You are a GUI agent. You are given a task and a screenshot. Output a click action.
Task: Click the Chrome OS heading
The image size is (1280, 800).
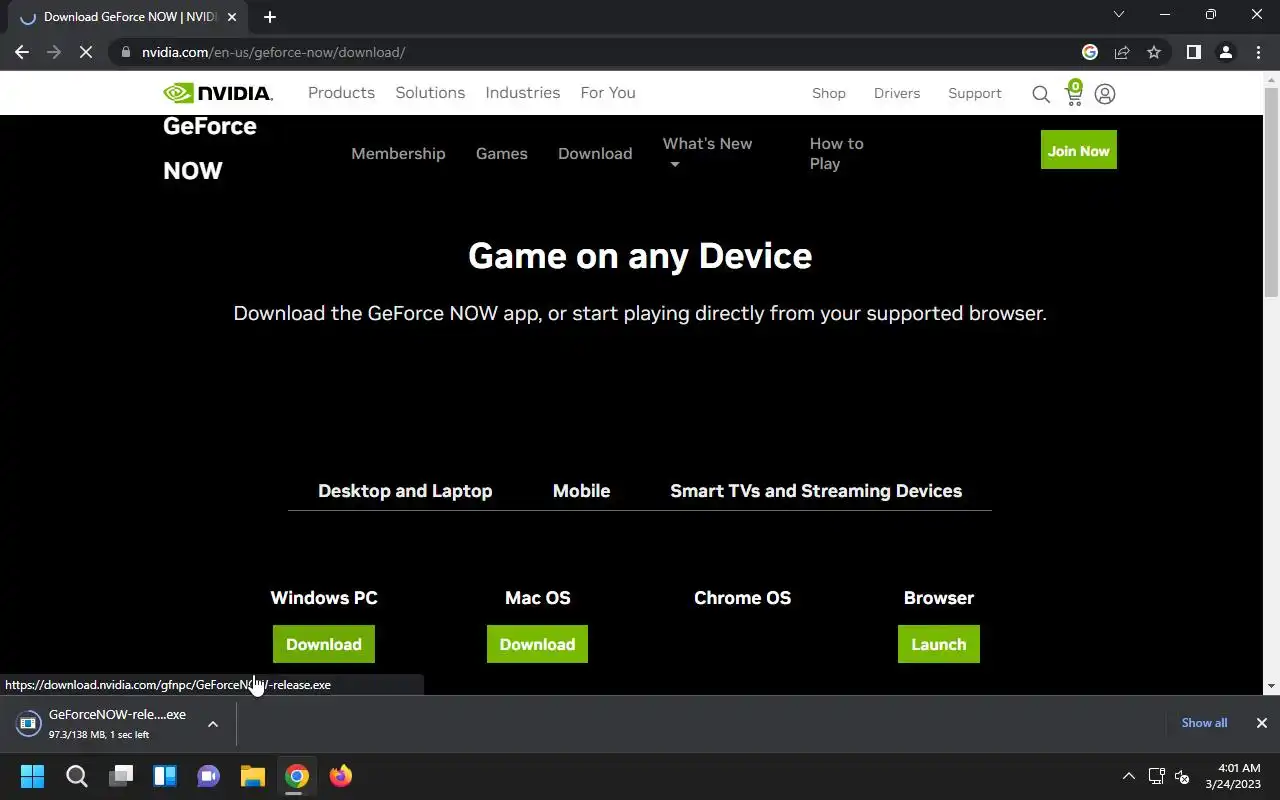[742, 598]
